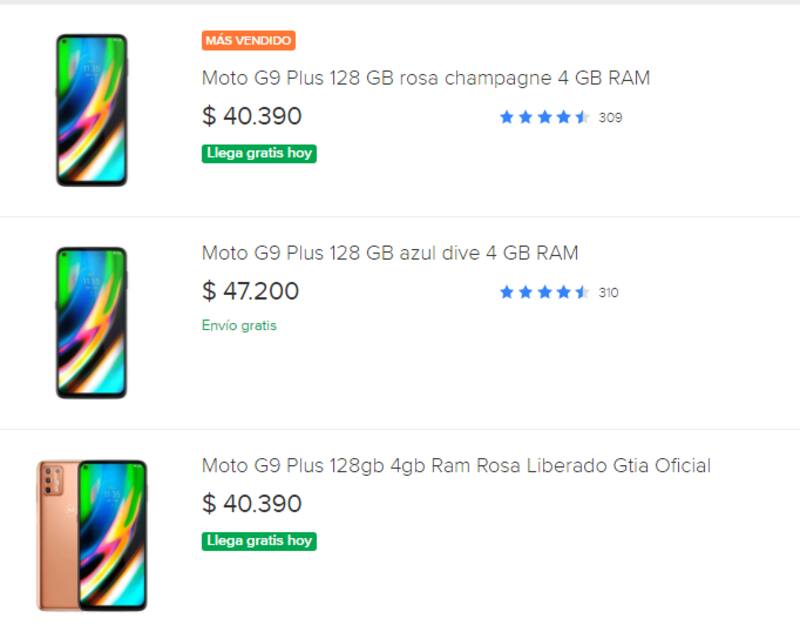The height and width of the screenshot is (632, 800).
Task: Click Rosa Liberado listing's $ 40.390 price
Action: tap(251, 503)
